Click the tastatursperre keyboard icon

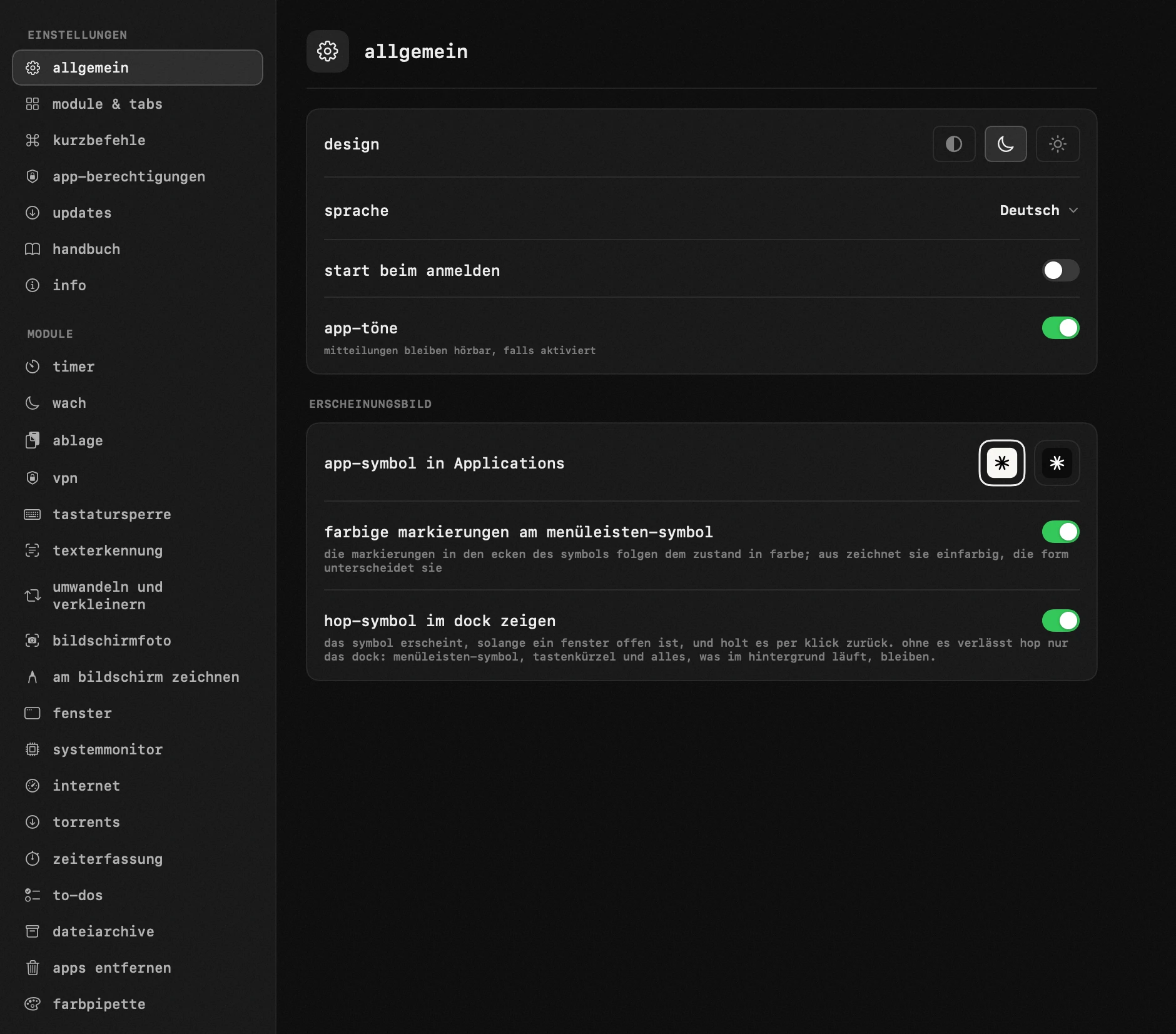click(33, 514)
